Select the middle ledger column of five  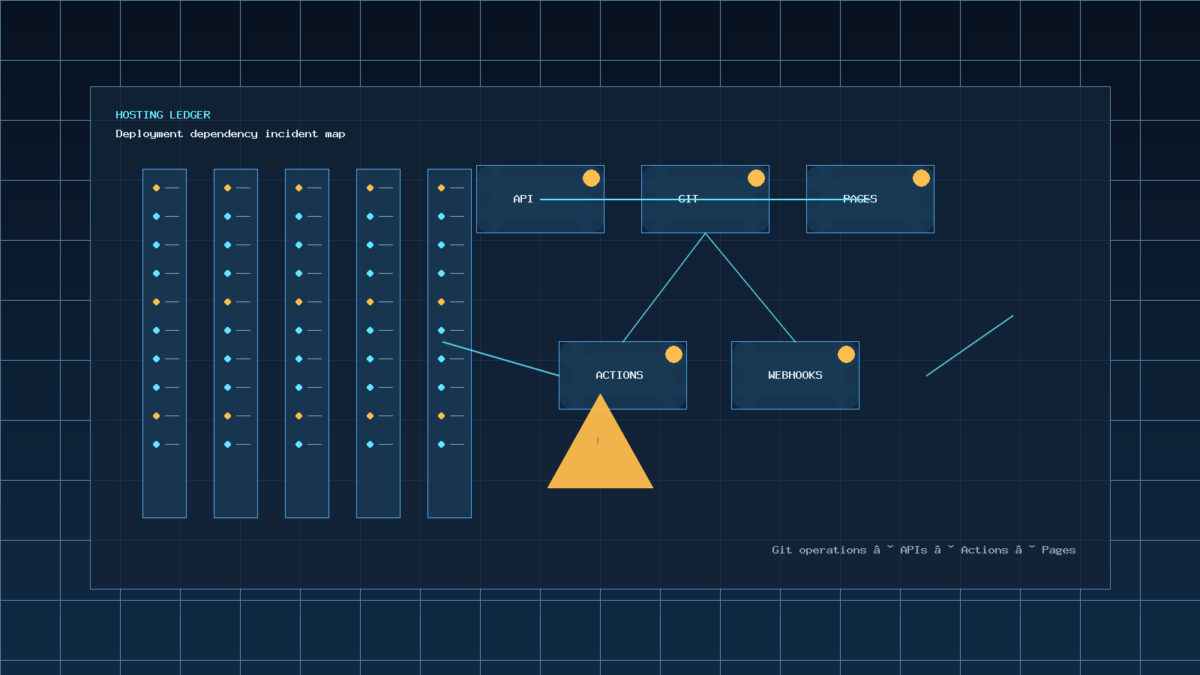pos(307,343)
